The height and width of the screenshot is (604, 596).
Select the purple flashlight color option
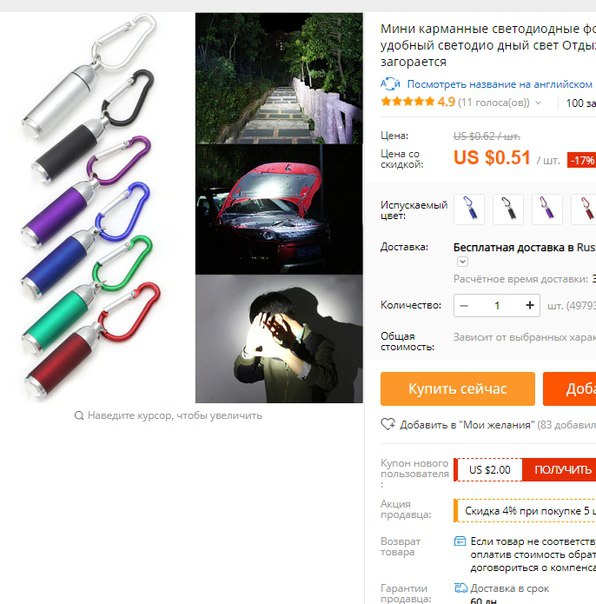(x=547, y=209)
